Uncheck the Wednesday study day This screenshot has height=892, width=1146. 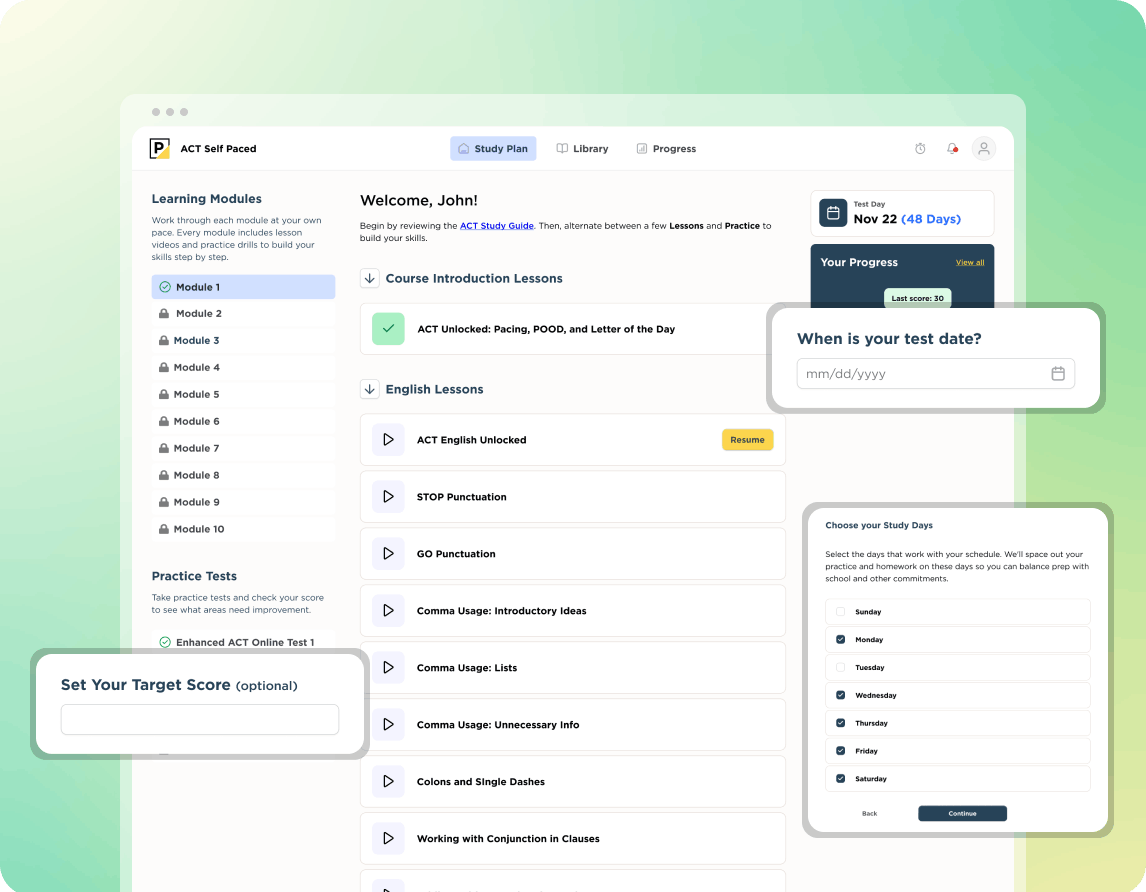840,695
